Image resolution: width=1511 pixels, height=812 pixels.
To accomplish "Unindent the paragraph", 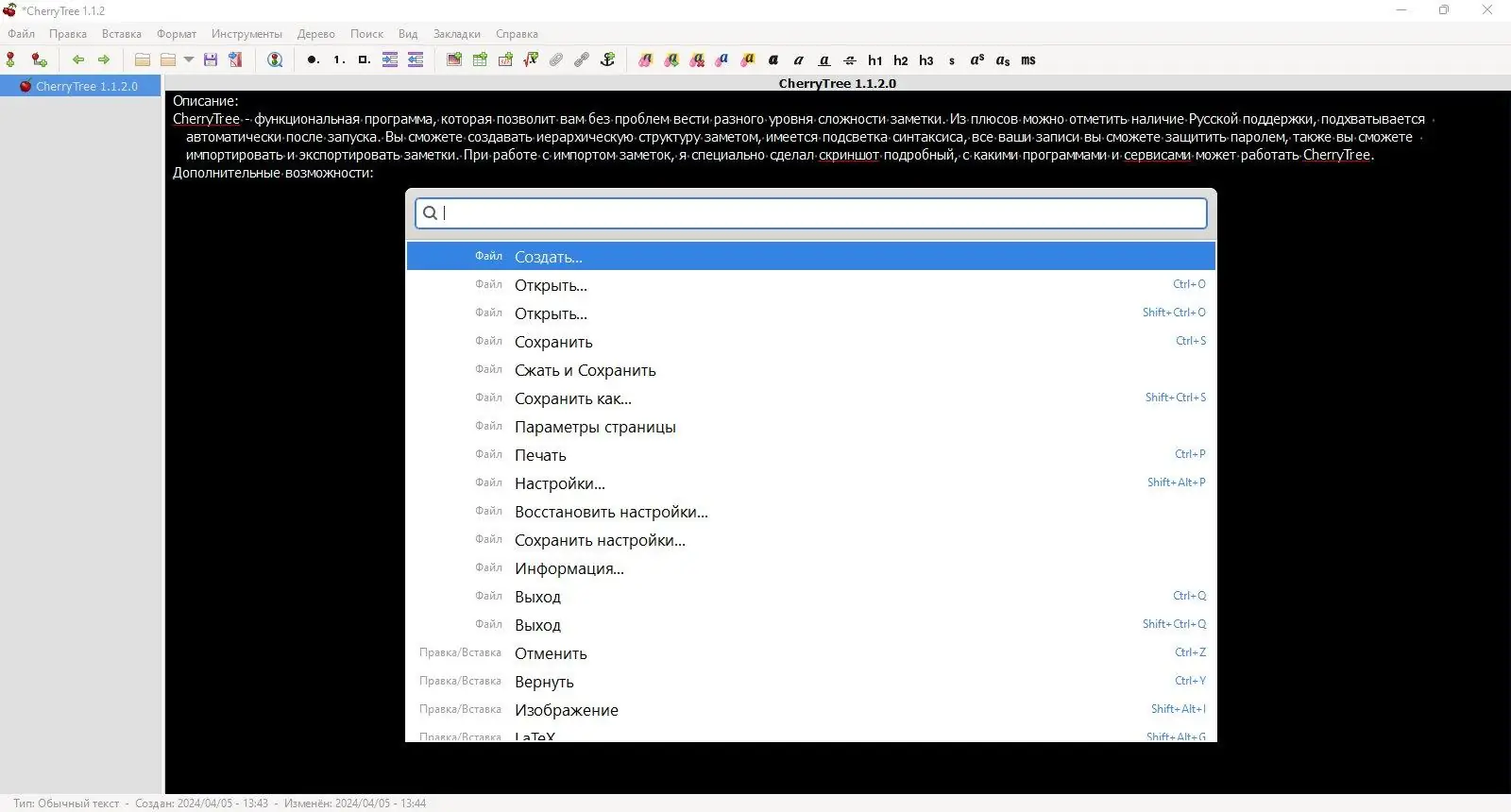I will 416,59.
